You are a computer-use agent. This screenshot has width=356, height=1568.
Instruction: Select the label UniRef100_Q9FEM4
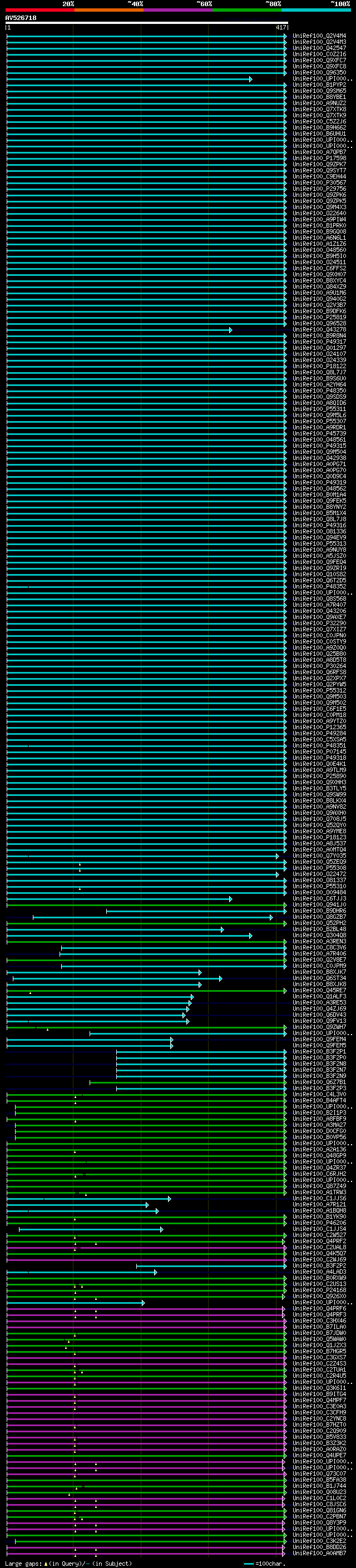point(319,1040)
